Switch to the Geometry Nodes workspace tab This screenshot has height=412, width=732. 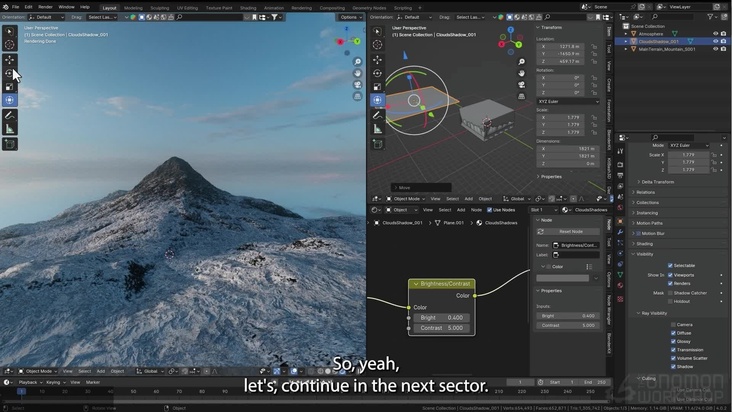[369, 8]
